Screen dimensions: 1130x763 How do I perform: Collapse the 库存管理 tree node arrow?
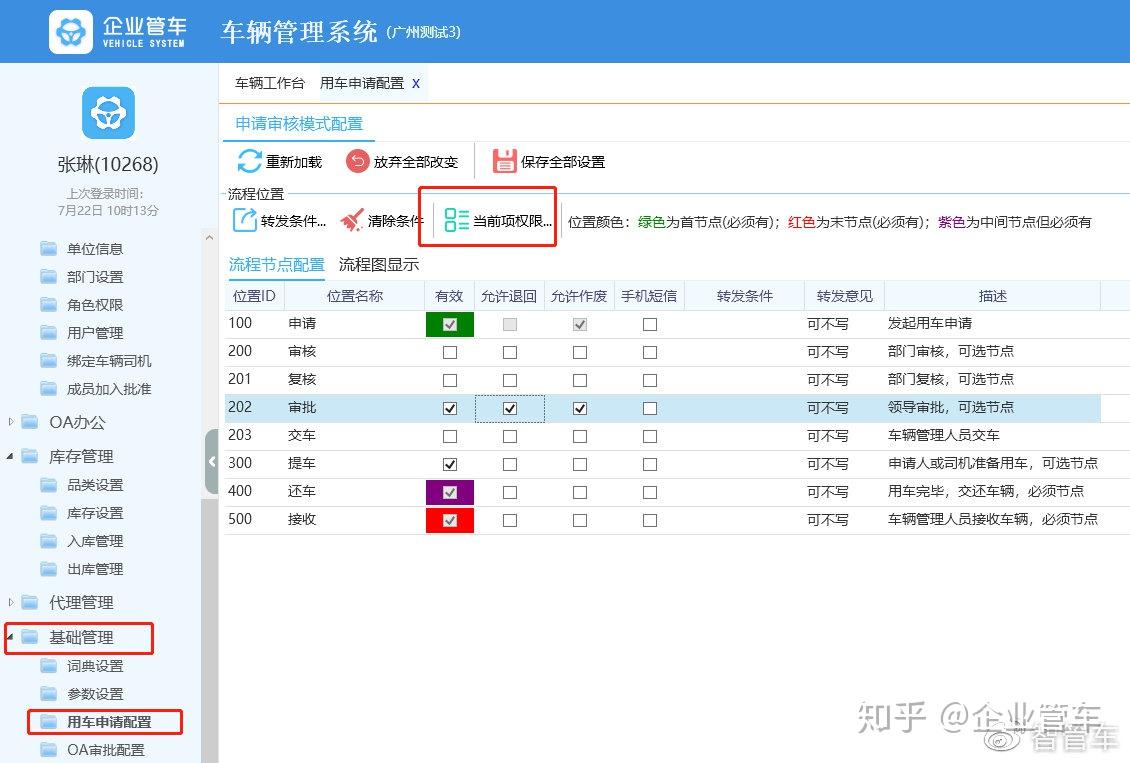[10, 456]
